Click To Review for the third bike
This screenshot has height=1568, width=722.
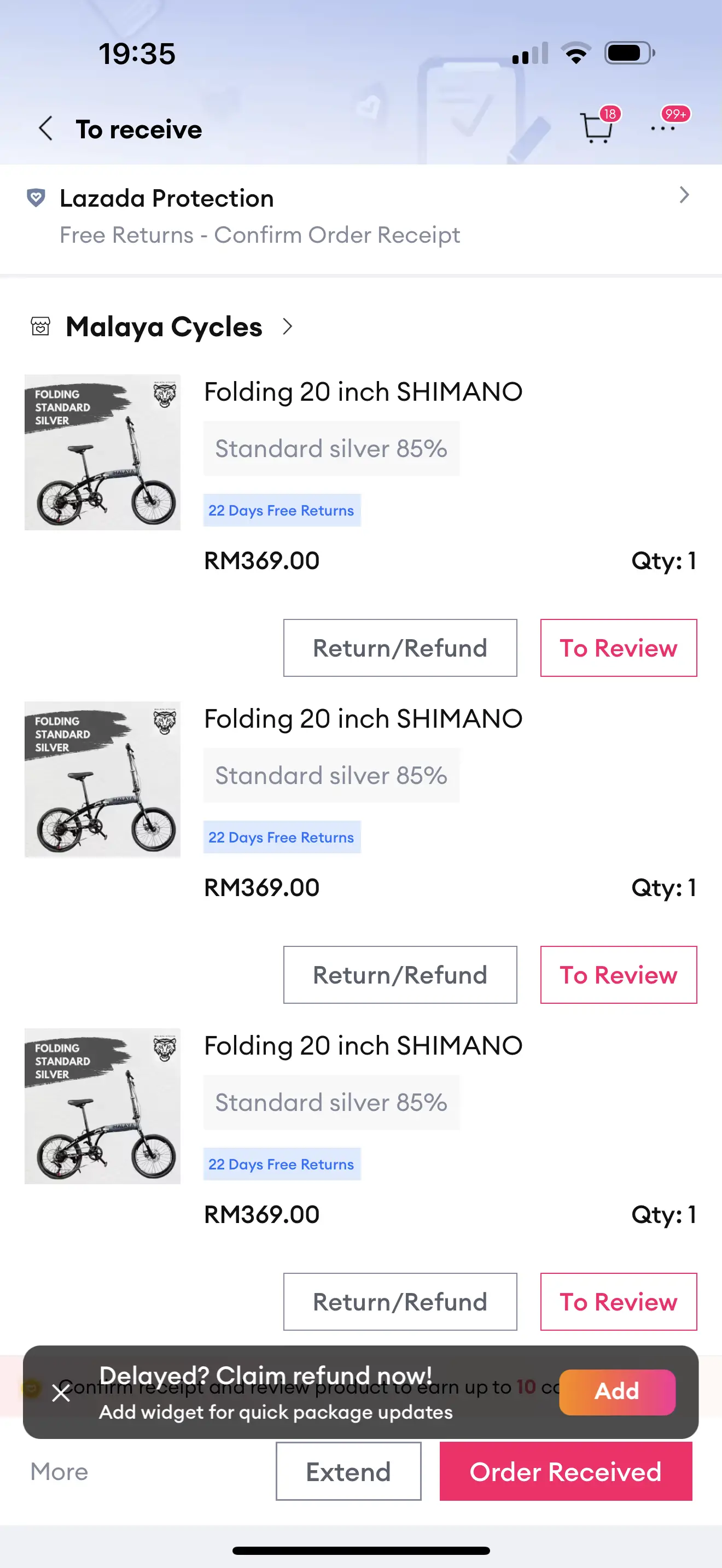tap(618, 1301)
